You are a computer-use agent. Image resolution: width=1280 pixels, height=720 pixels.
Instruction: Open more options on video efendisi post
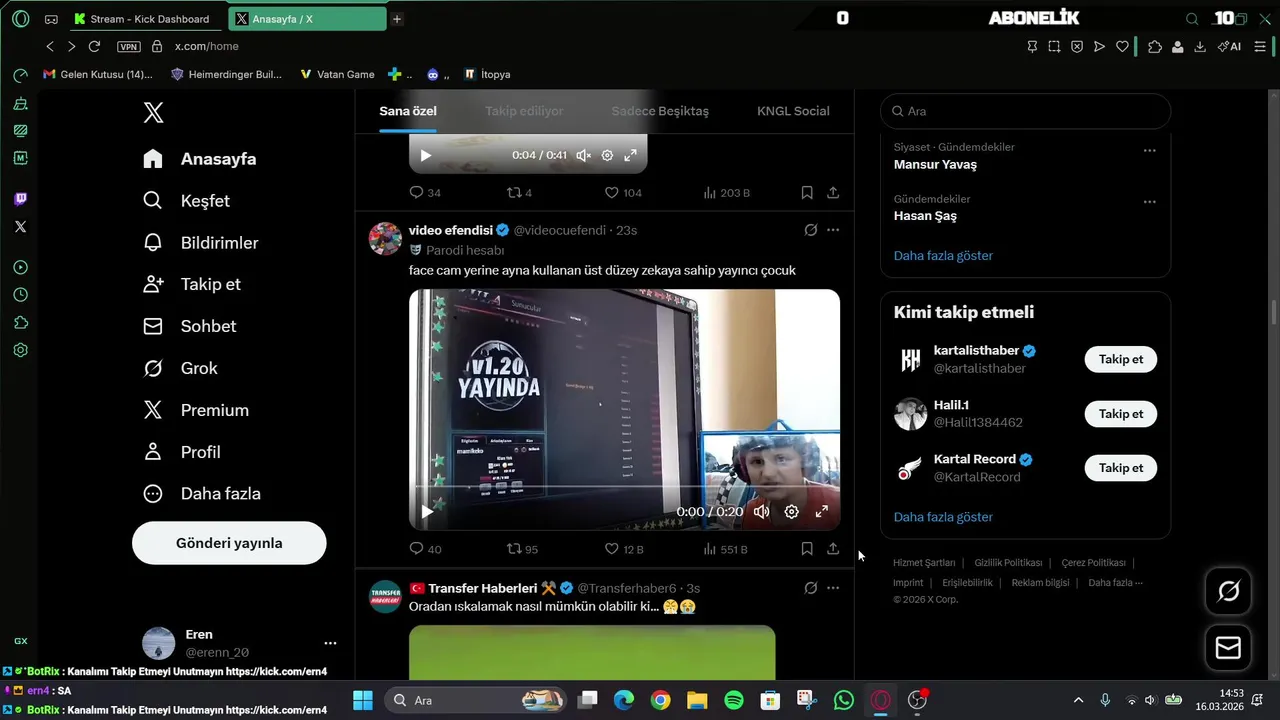[833, 230]
